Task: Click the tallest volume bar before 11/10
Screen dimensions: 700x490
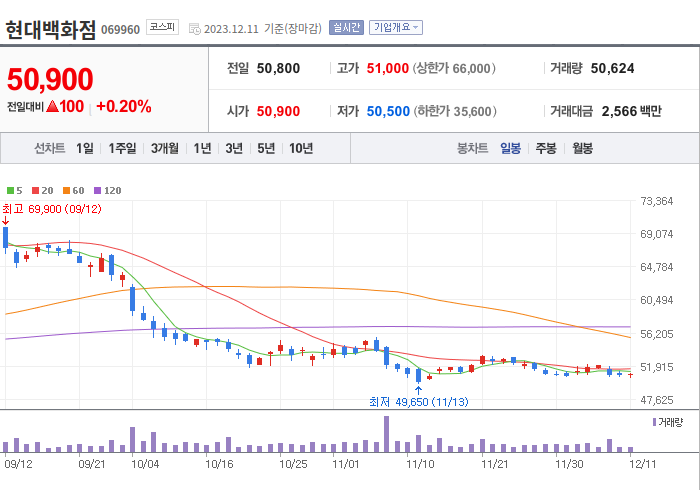Action: tap(387, 434)
